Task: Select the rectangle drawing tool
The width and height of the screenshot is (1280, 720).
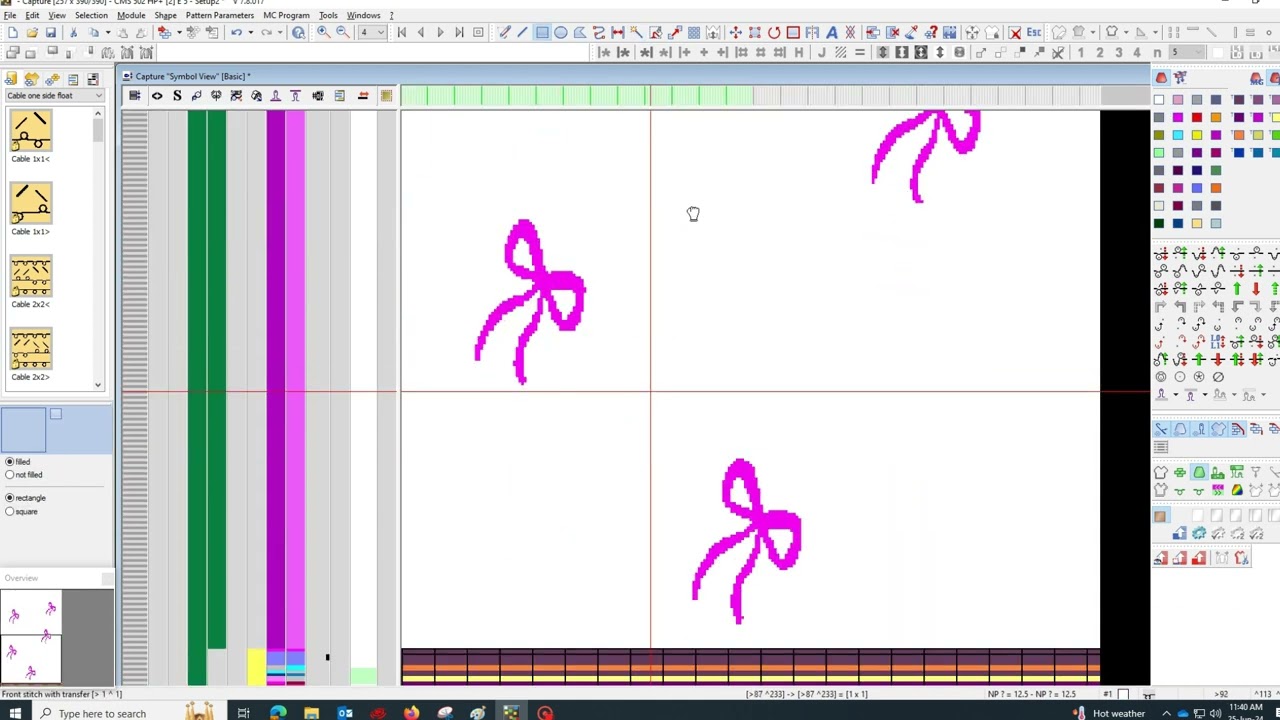Action: tap(542, 33)
